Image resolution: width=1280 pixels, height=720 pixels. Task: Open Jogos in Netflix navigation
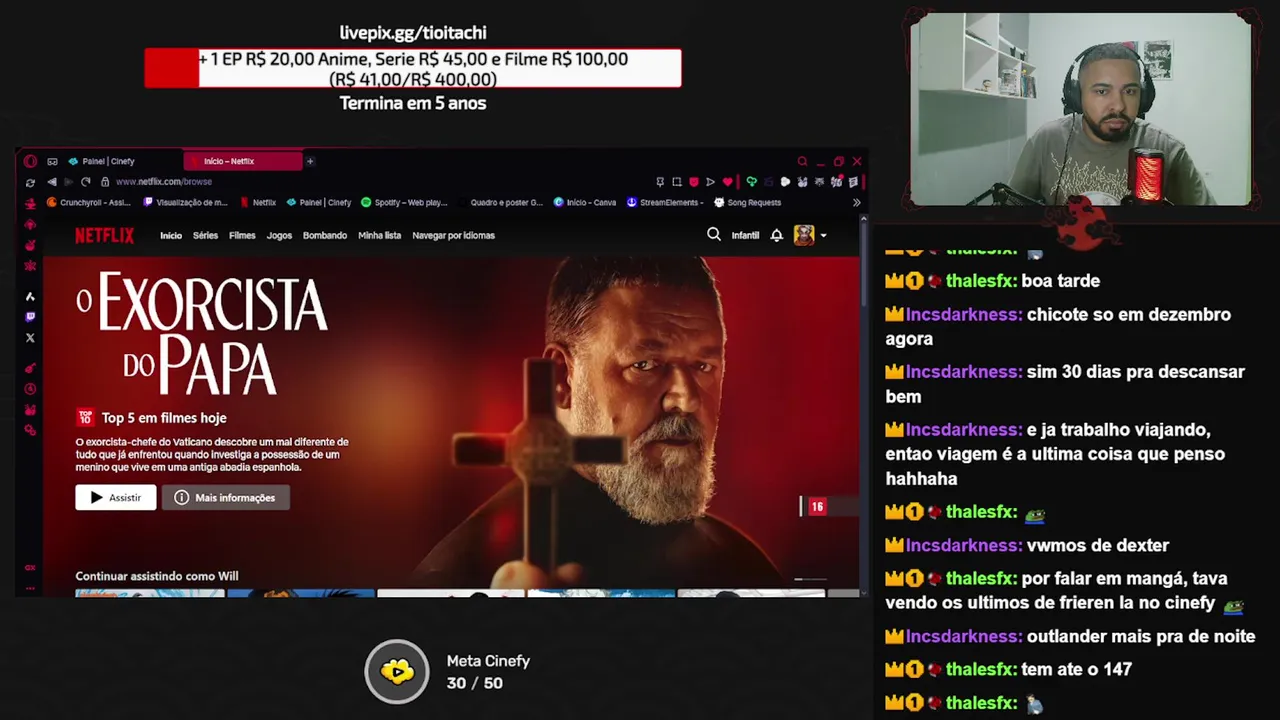pos(279,235)
